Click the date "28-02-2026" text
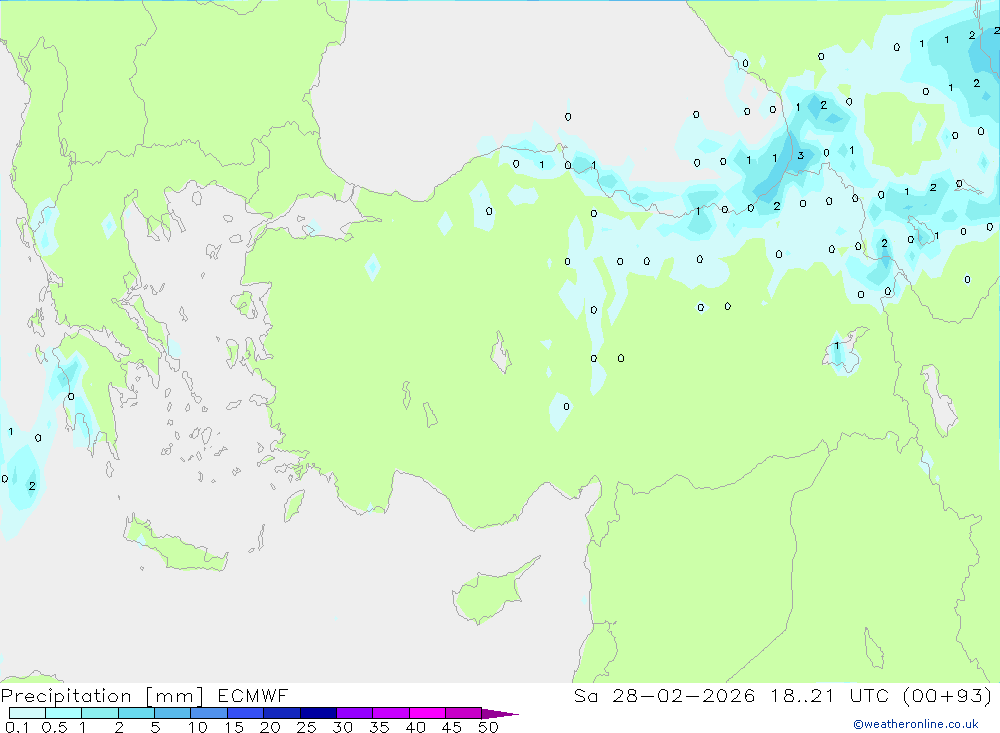 [x=684, y=695]
